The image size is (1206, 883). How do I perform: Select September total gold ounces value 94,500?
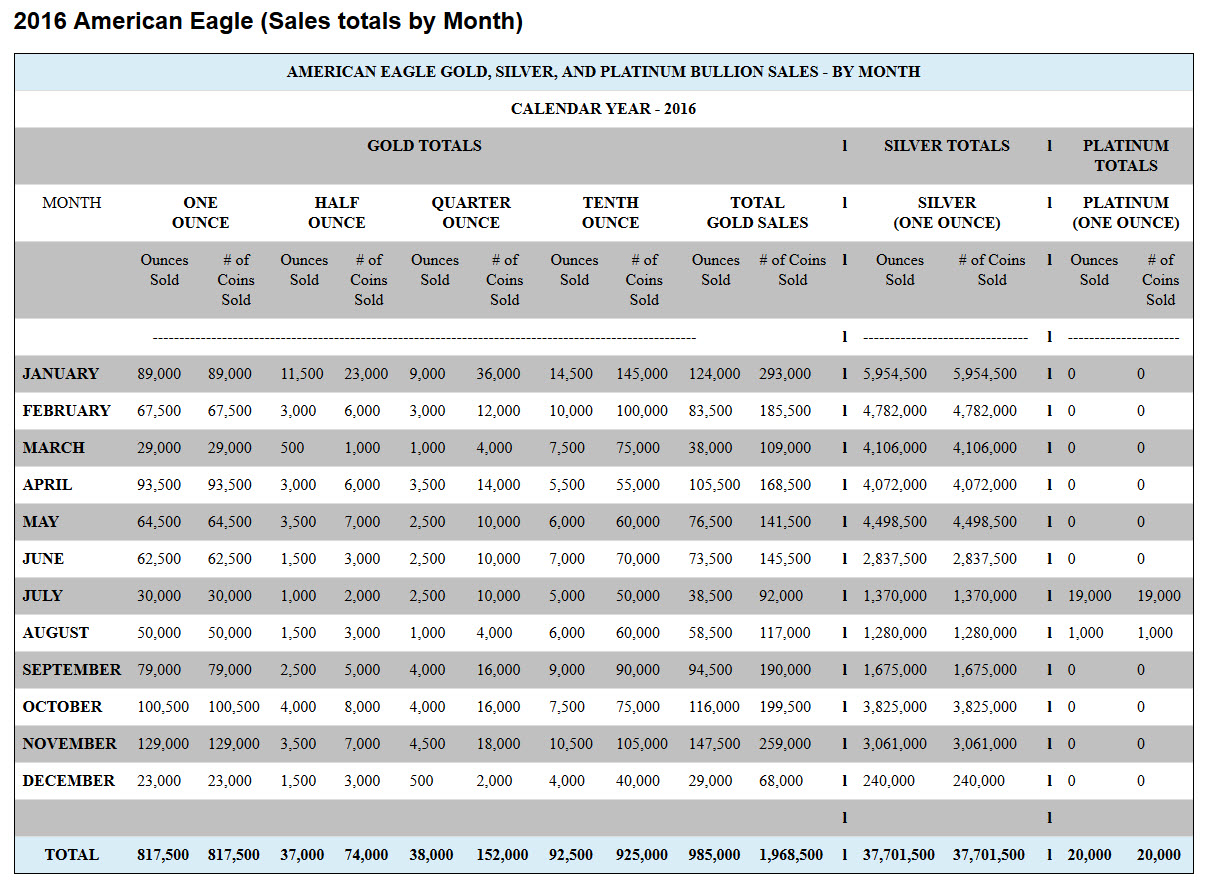[x=710, y=670]
